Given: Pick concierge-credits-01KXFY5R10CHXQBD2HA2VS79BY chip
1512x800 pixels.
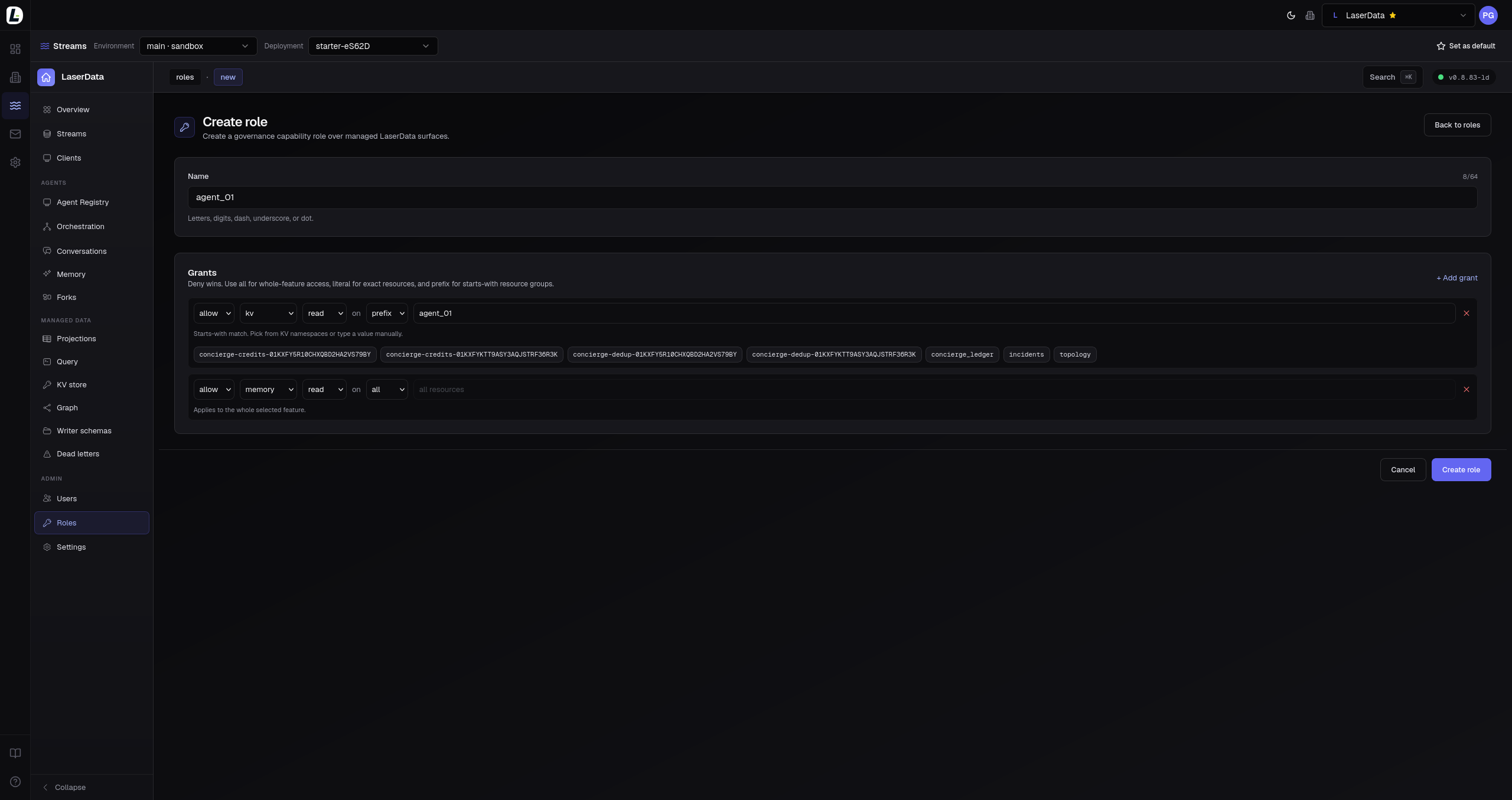Looking at the screenshot, I should (285, 355).
